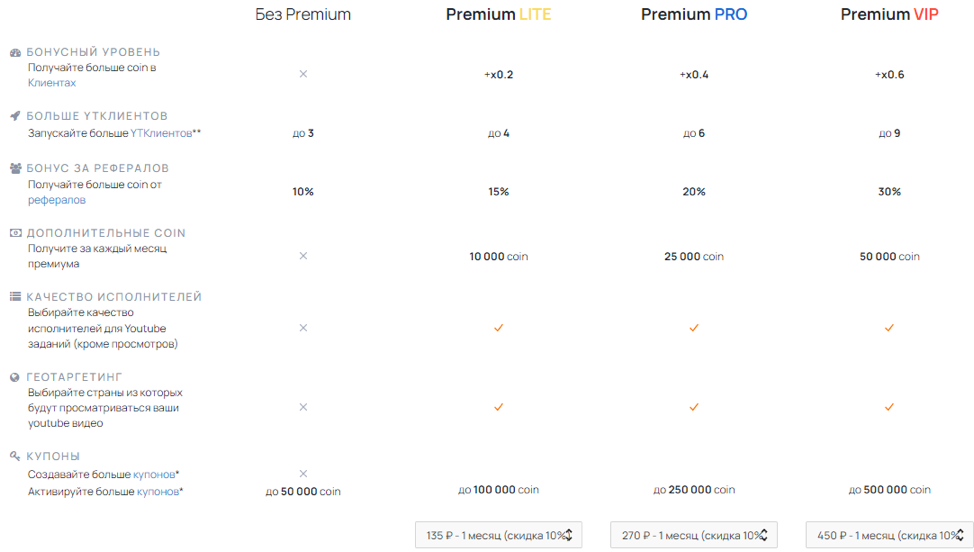Open the Клиентах link

click(x=52, y=83)
